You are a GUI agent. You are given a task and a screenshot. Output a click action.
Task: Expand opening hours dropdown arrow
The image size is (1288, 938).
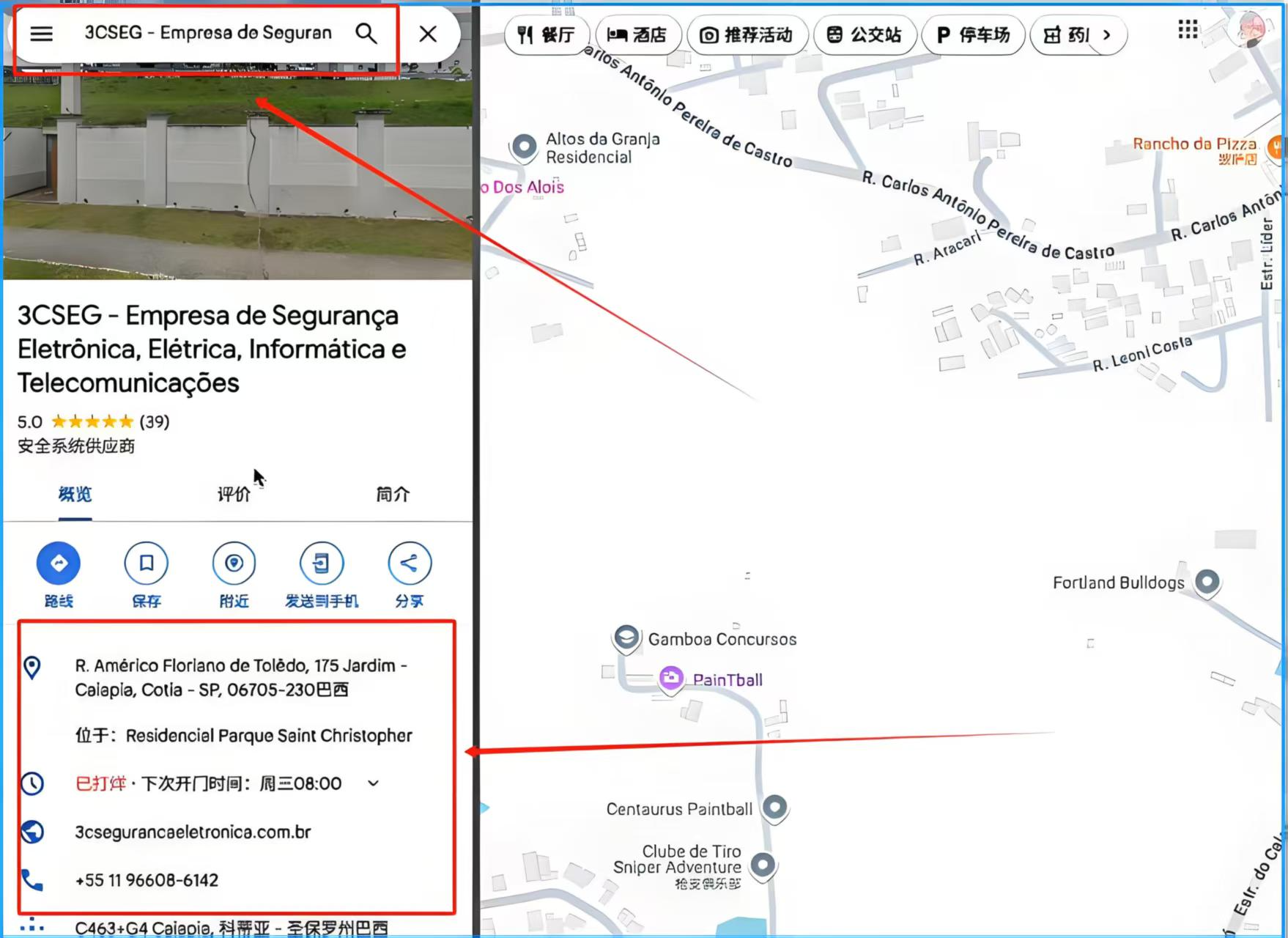374,783
